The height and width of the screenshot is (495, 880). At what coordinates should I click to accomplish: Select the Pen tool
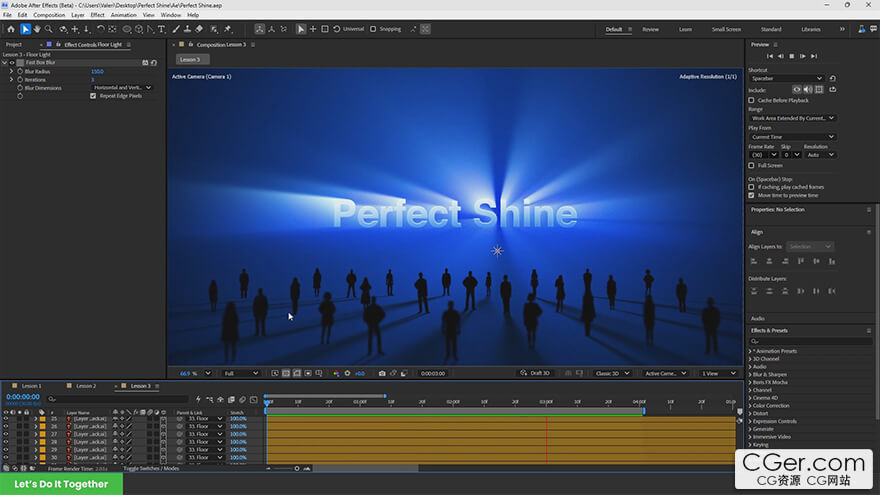[x=150, y=29]
